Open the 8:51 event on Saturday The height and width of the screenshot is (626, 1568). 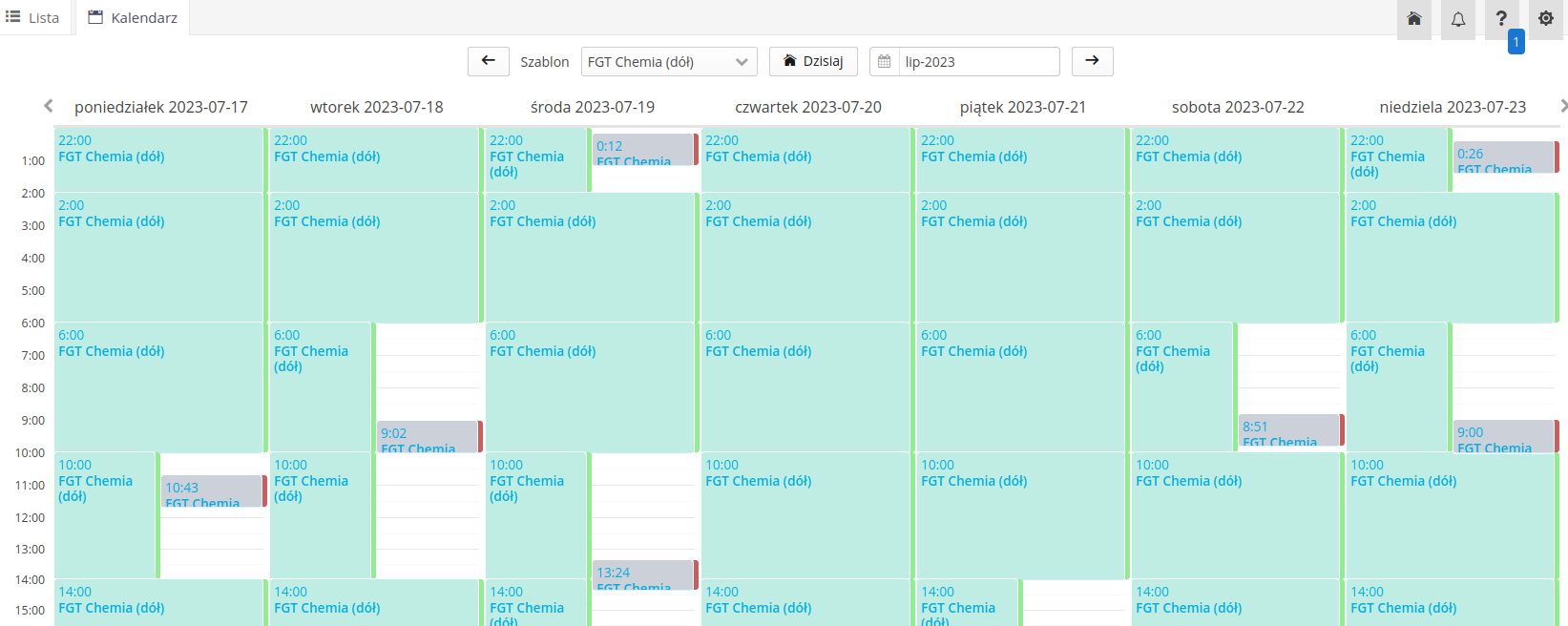click(1289, 430)
